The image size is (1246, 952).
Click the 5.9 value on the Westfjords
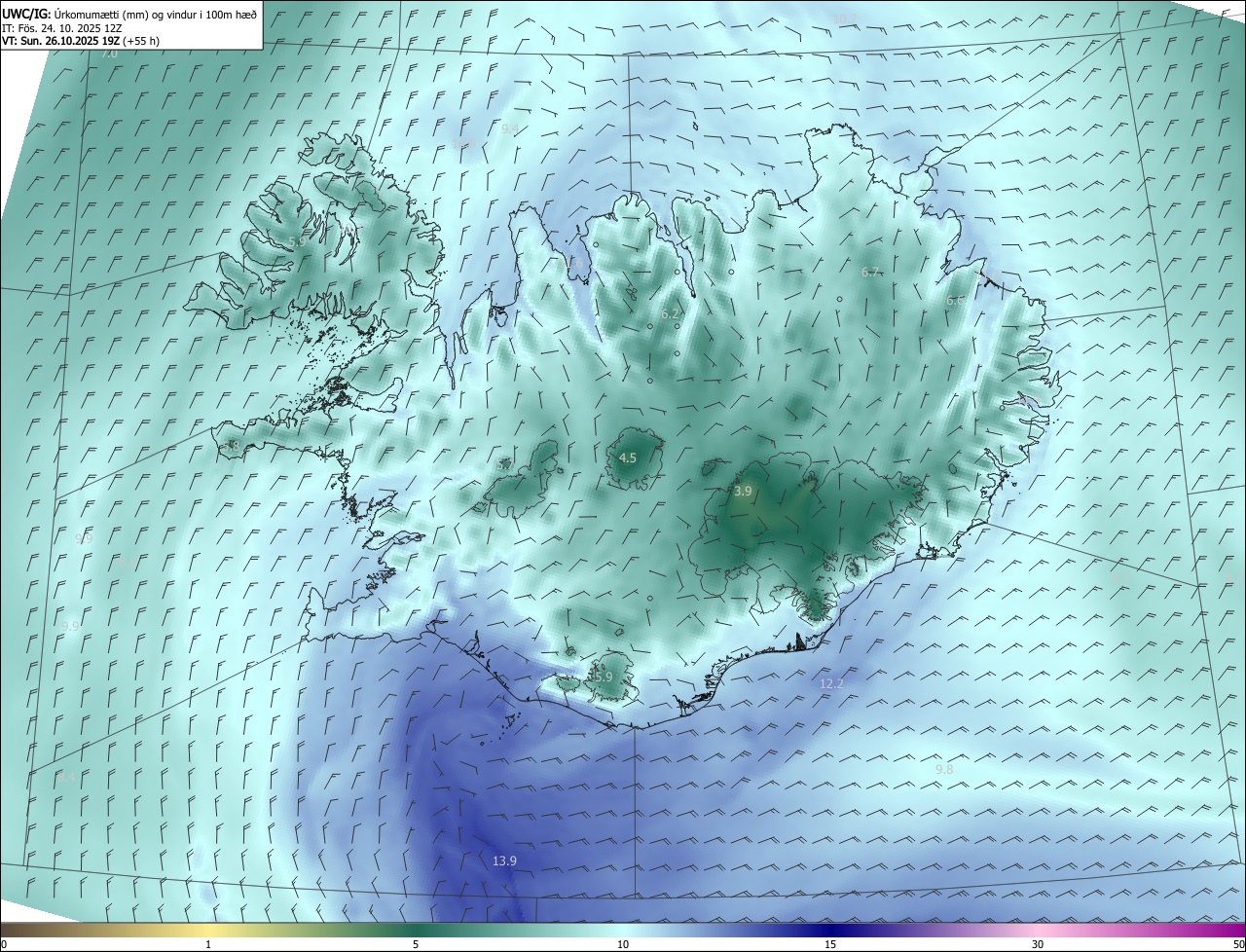297,240
